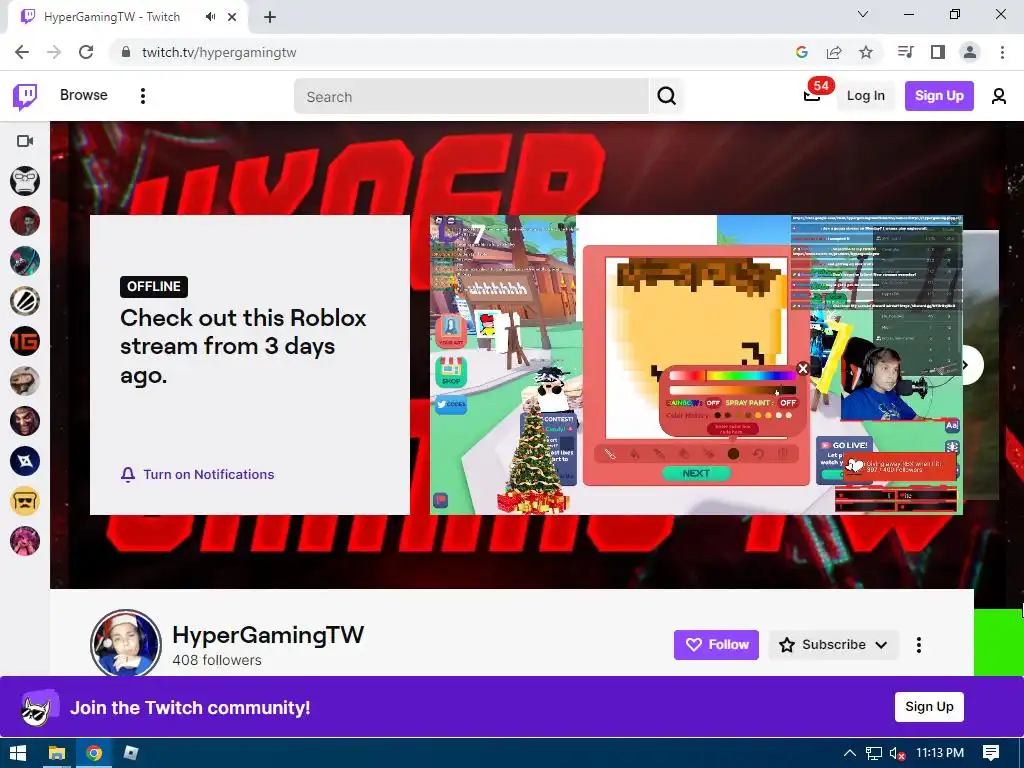Open the media control icon in the Chrome toolbar
This screenshot has width=1024, height=768.
click(905, 52)
